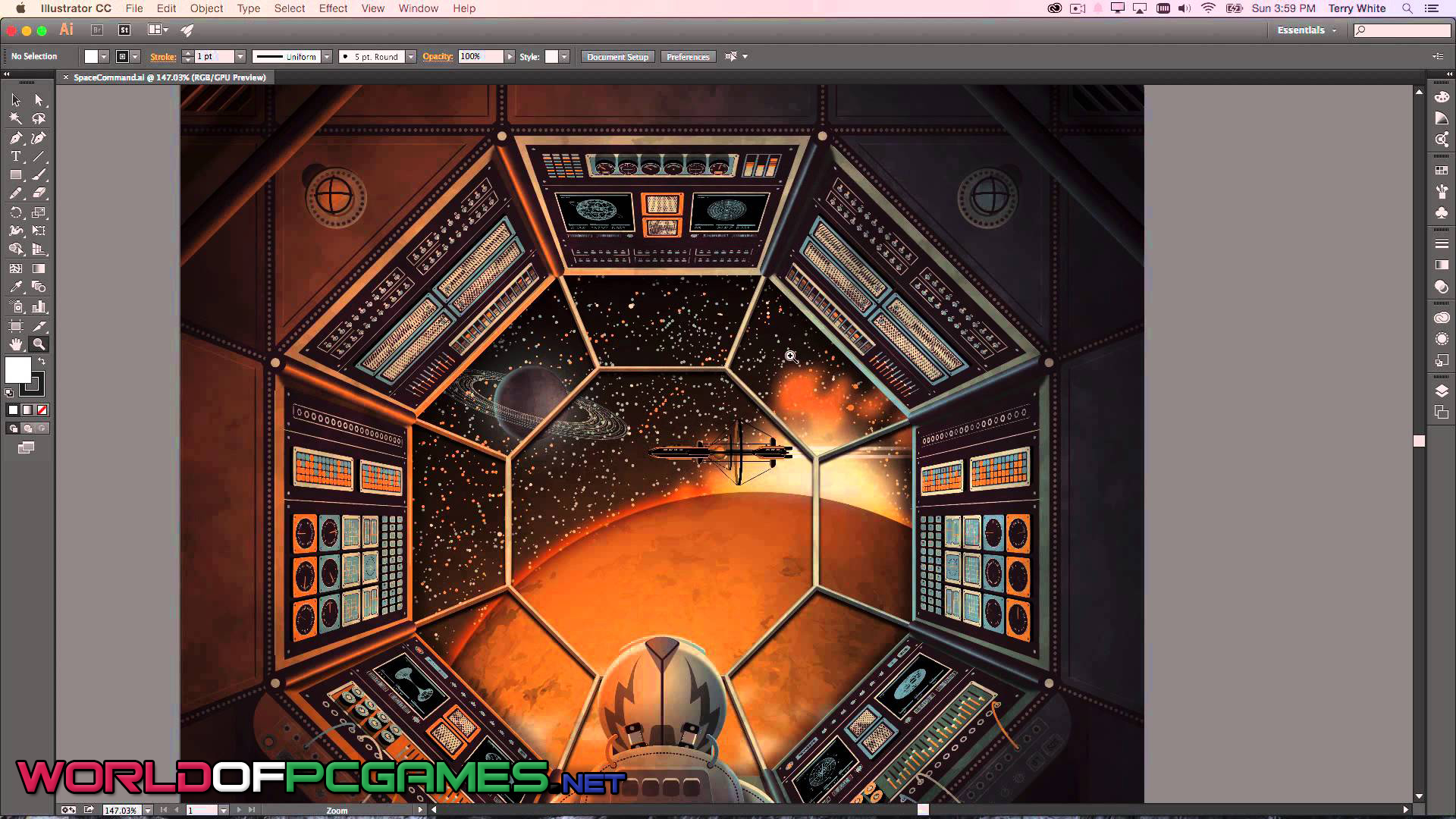The height and width of the screenshot is (819, 1456).
Task: Open the Opacity panel link
Action: point(438,57)
